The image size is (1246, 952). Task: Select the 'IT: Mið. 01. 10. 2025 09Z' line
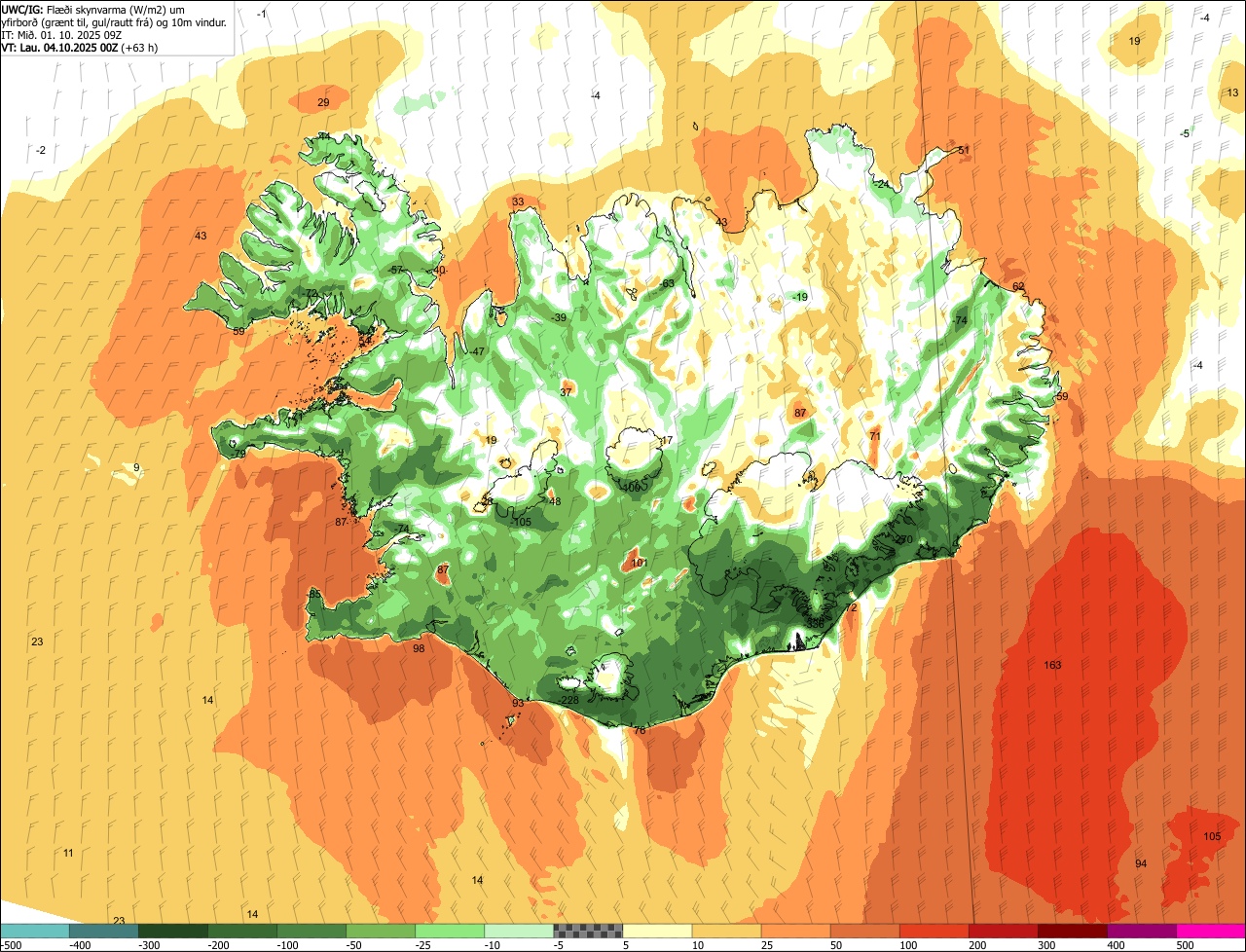(61, 34)
